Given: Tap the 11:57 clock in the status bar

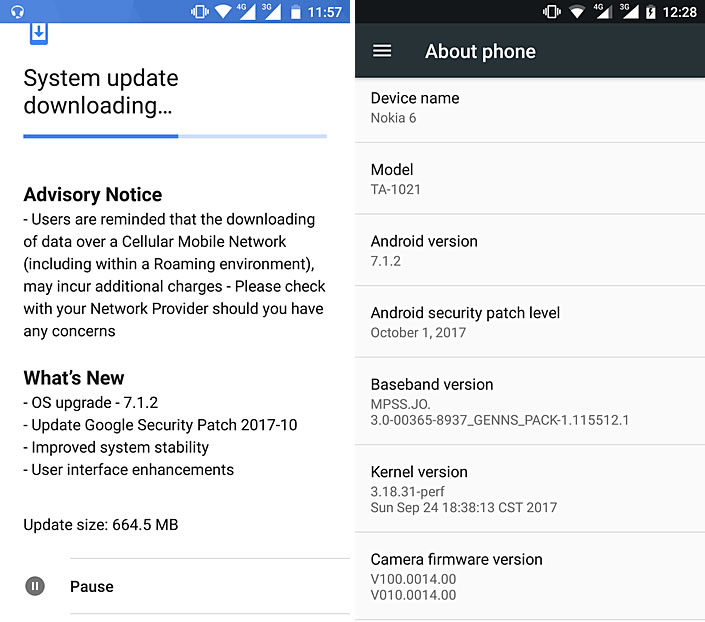Looking at the screenshot, I should click(325, 12).
